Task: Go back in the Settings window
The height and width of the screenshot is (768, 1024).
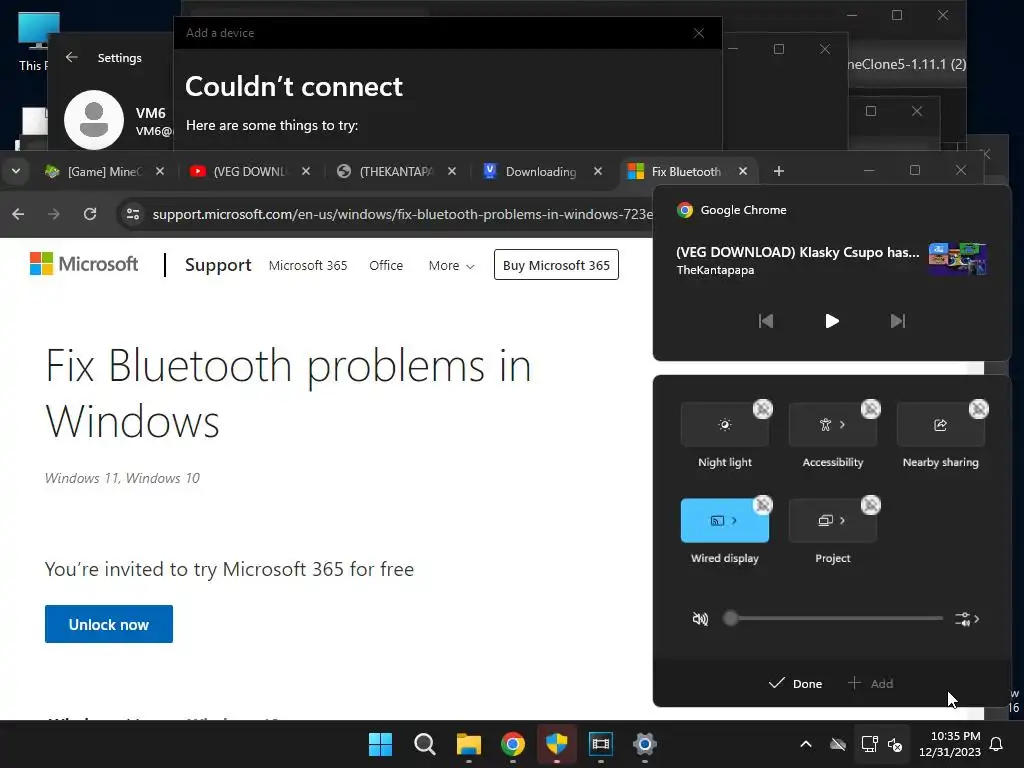Action: (x=72, y=57)
